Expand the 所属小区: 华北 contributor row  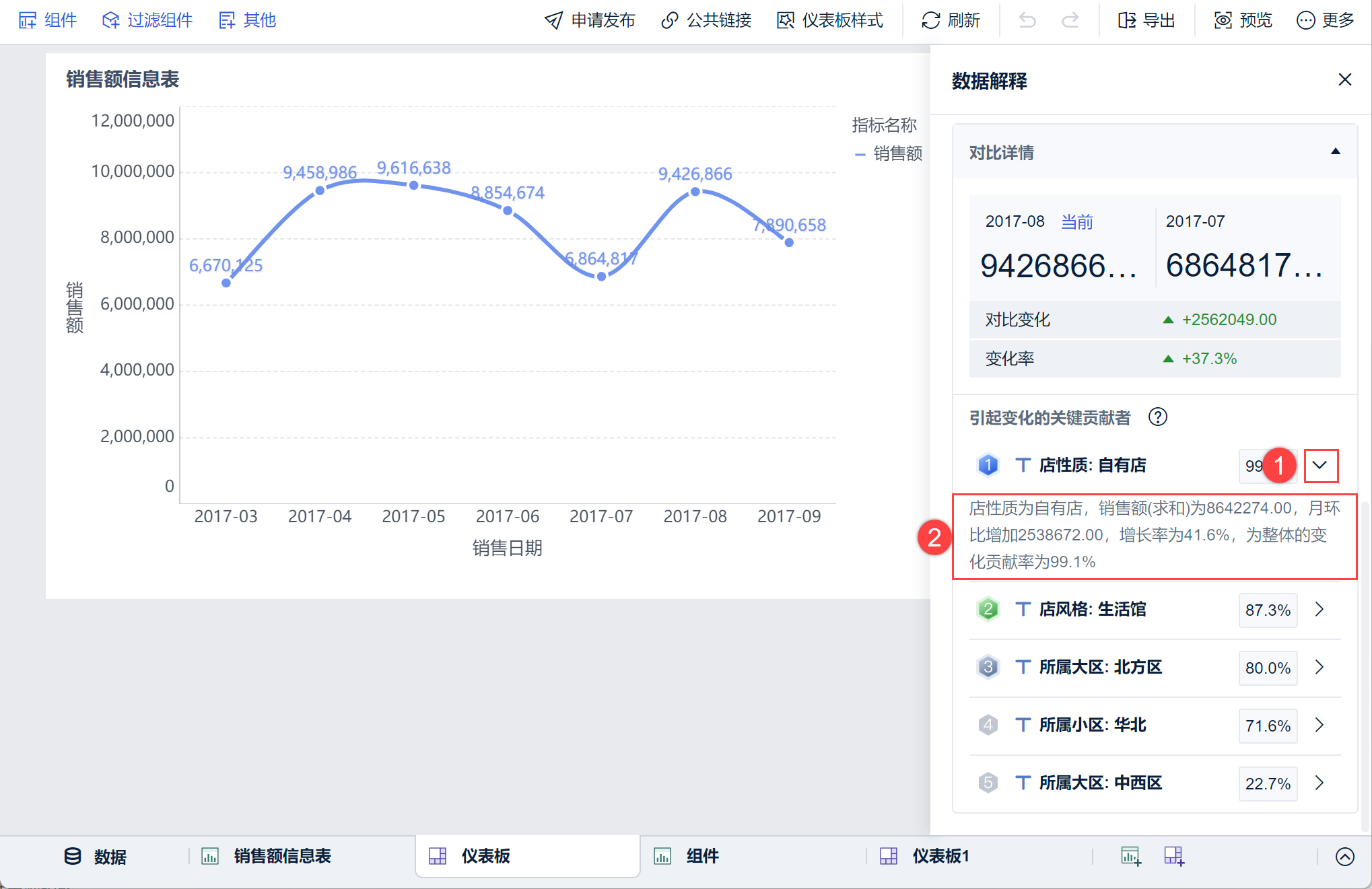pyautogui.click(x=1319, y=725)
